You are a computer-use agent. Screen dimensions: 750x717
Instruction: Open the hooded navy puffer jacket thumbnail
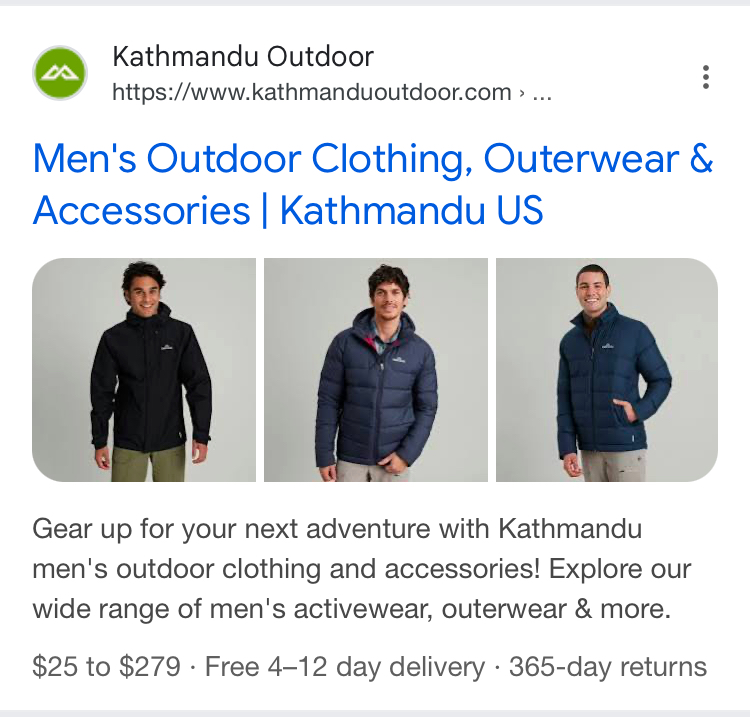pos(376,370)
